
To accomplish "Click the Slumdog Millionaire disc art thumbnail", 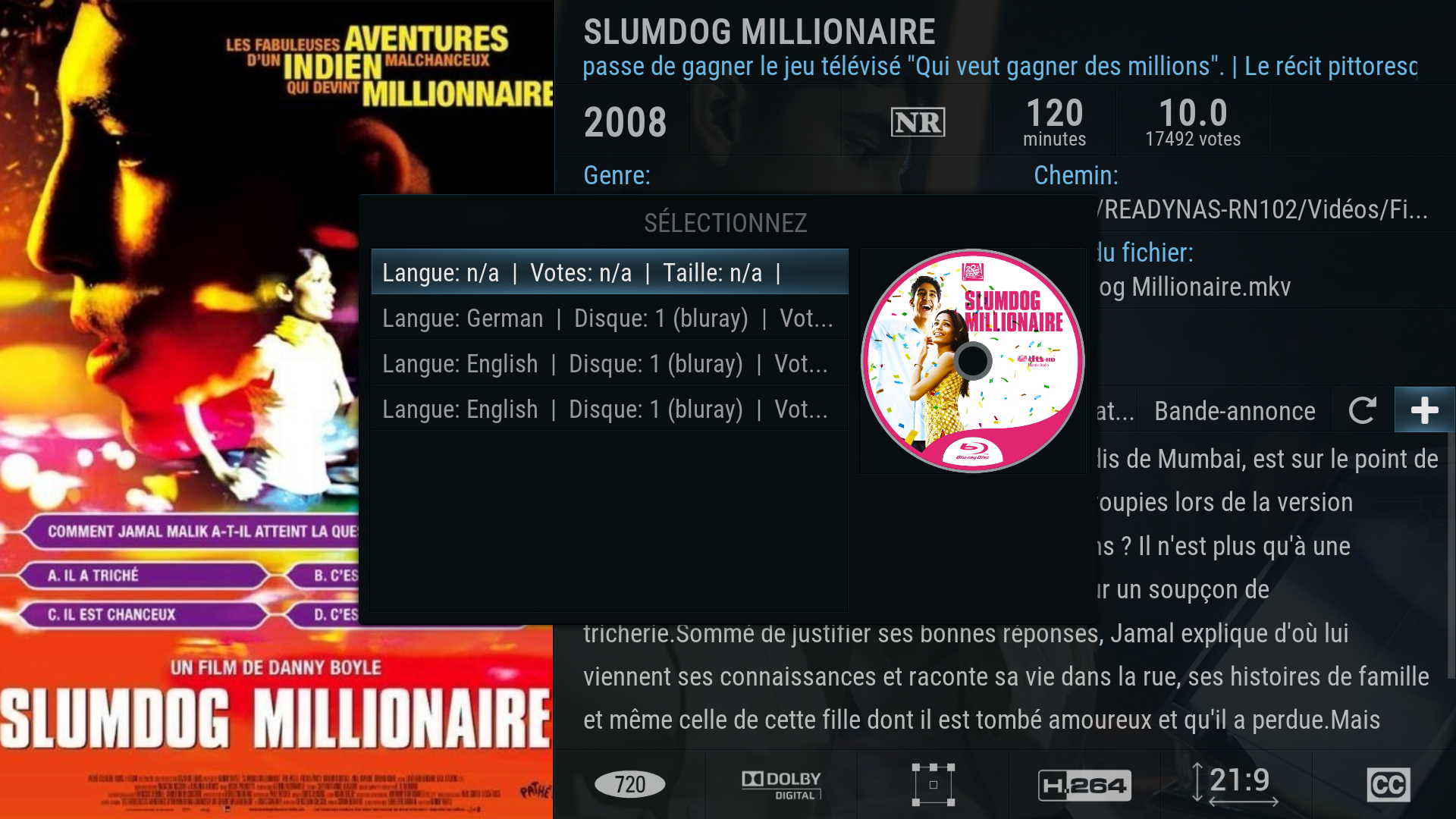I will tap(972, 361).
